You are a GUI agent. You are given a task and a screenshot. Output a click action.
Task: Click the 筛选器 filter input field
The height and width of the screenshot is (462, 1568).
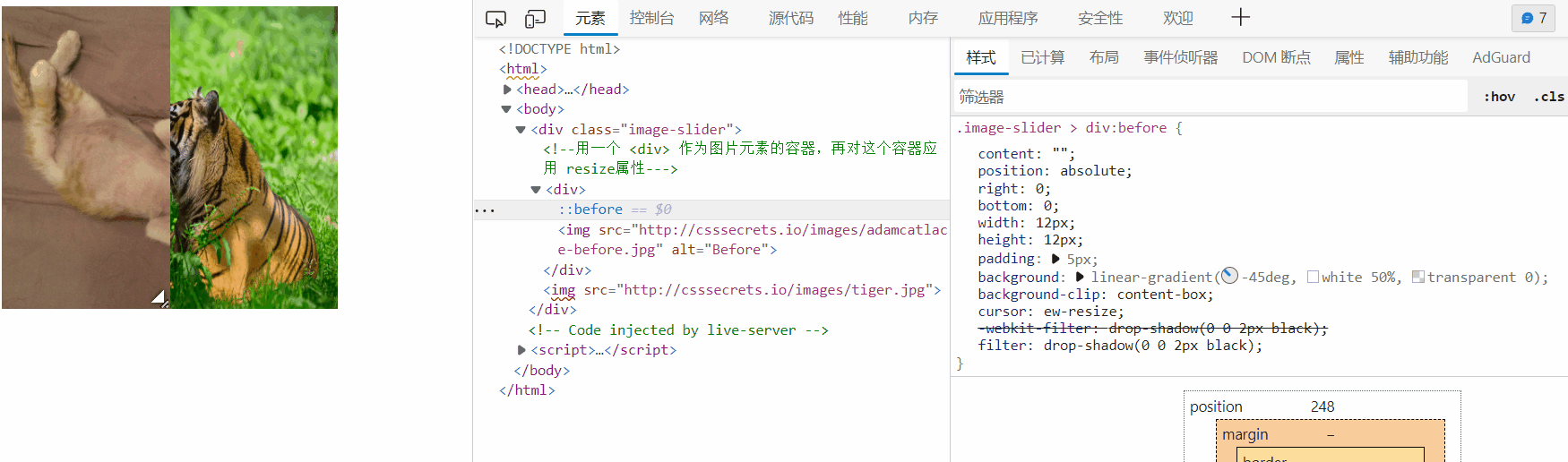(1210, 97)
